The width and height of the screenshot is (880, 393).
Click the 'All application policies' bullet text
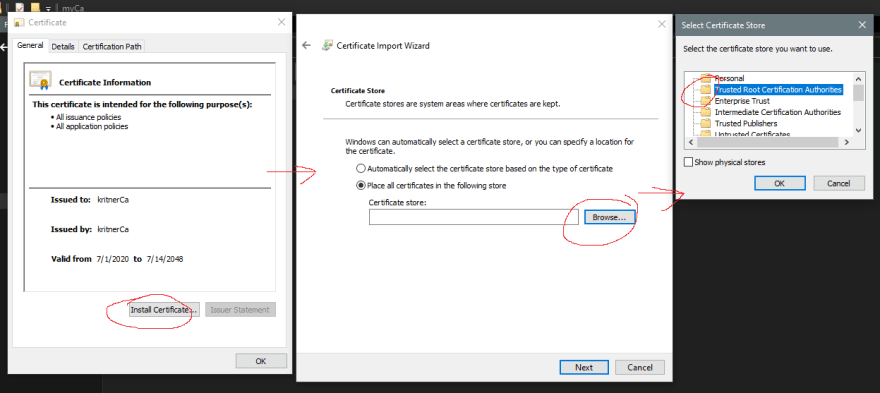[92, 126]
